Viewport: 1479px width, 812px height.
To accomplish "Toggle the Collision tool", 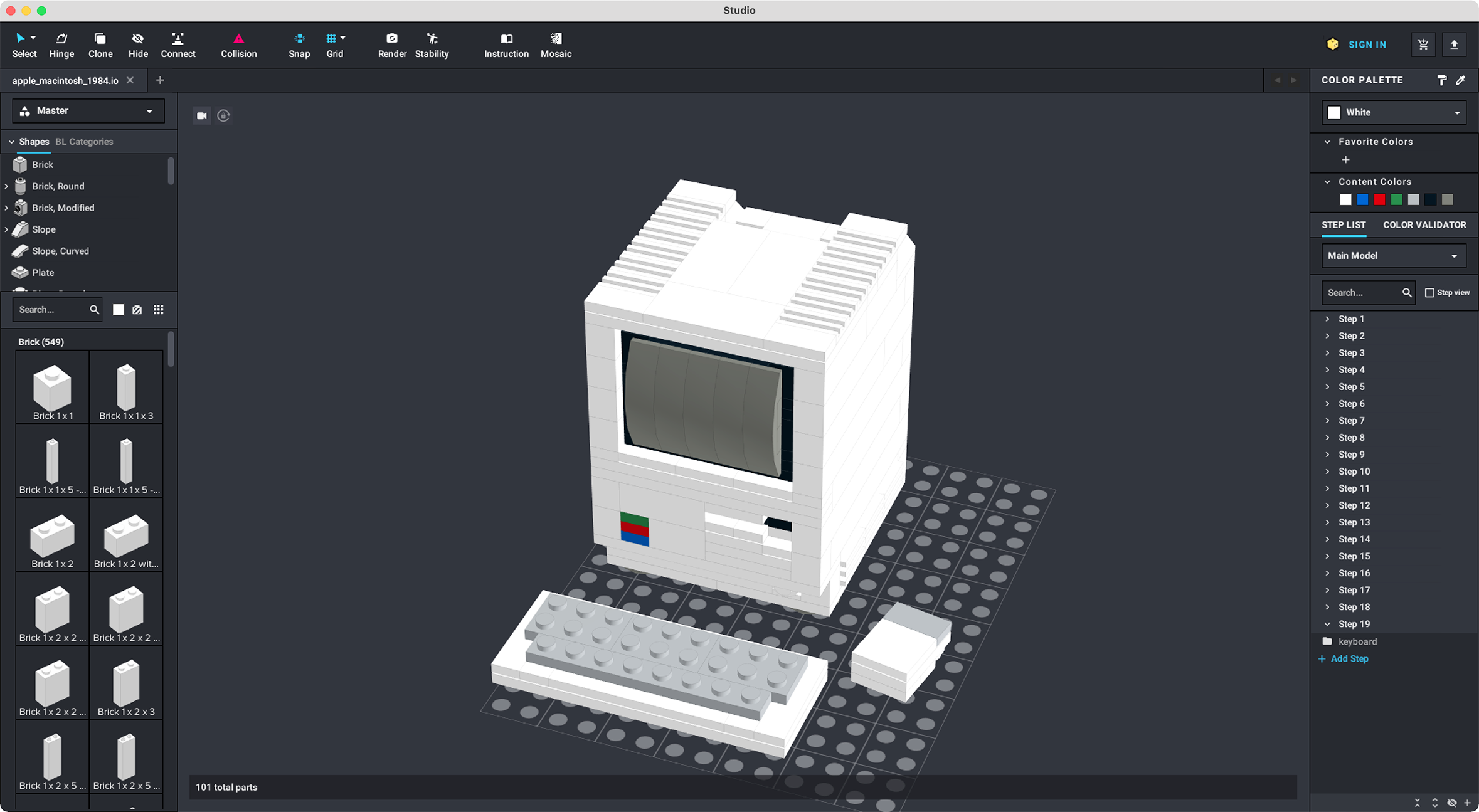I will [x=238, y=45].
